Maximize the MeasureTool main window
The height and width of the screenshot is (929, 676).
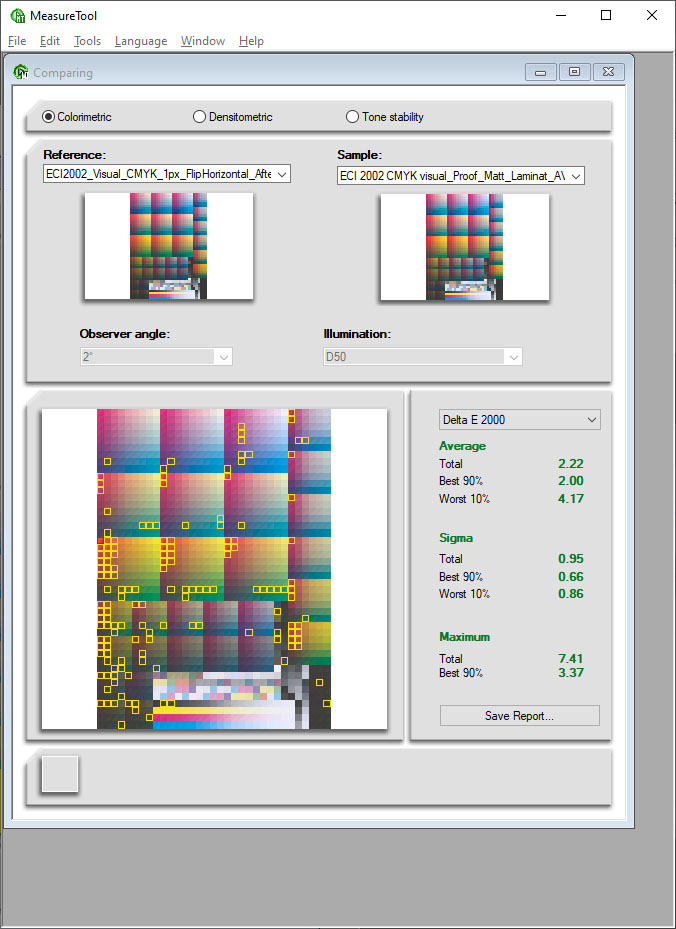pos(606,15)
